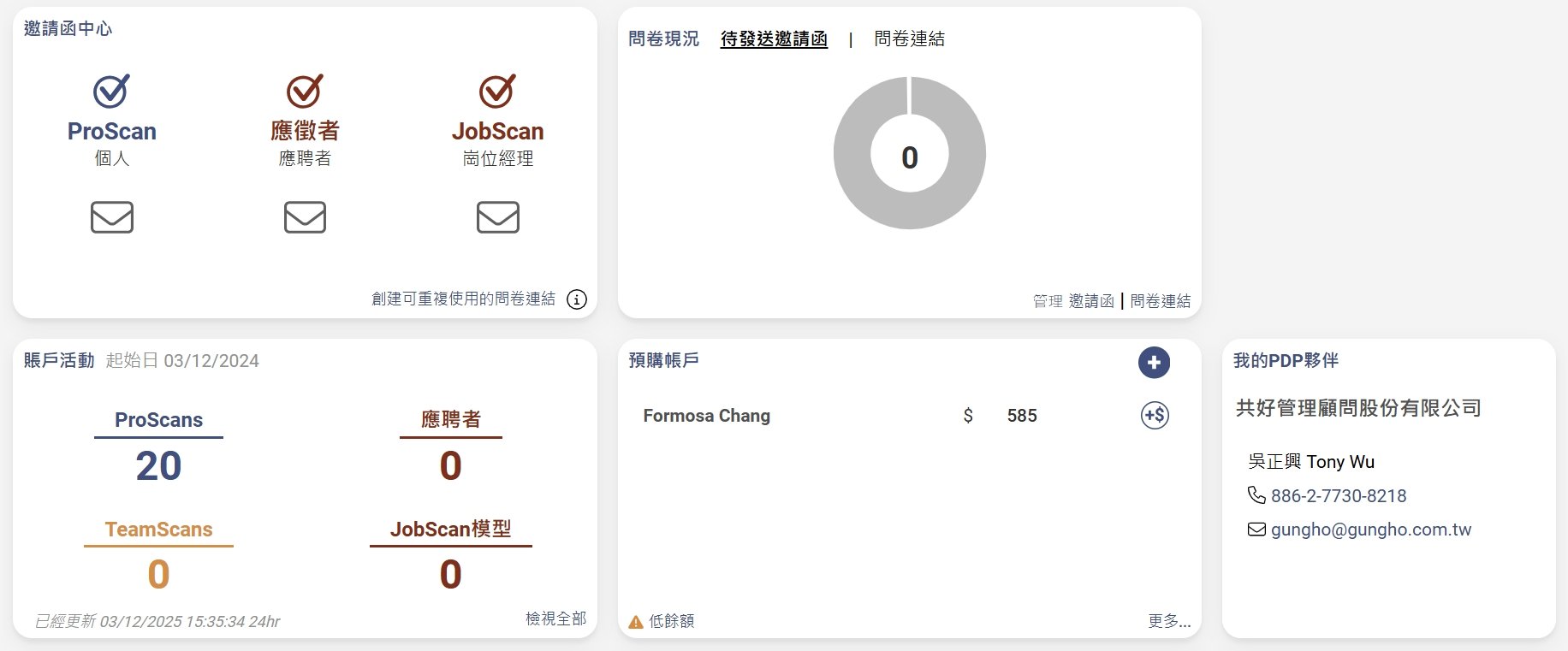The height and width of the screenshot is (651, 1568).
Task: Click phone number 886-2-7730-8218
Action: pyautogui.click(x=1338, y=496)
